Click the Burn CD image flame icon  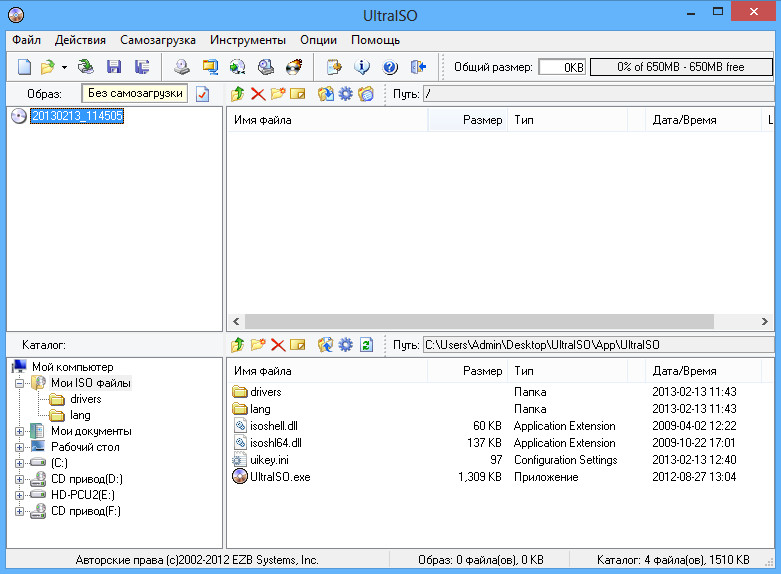click(294, 67)
